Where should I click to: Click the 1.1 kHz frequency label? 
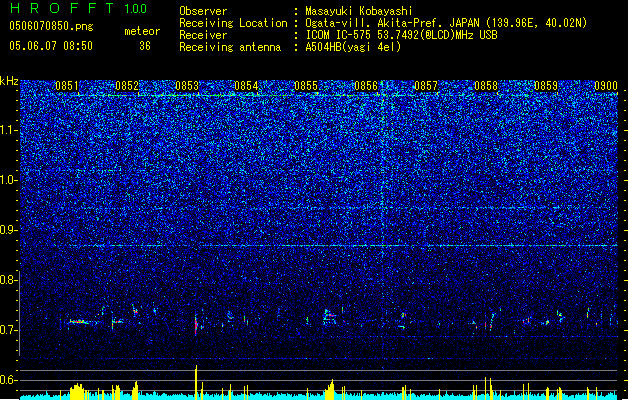coord(9,130)
